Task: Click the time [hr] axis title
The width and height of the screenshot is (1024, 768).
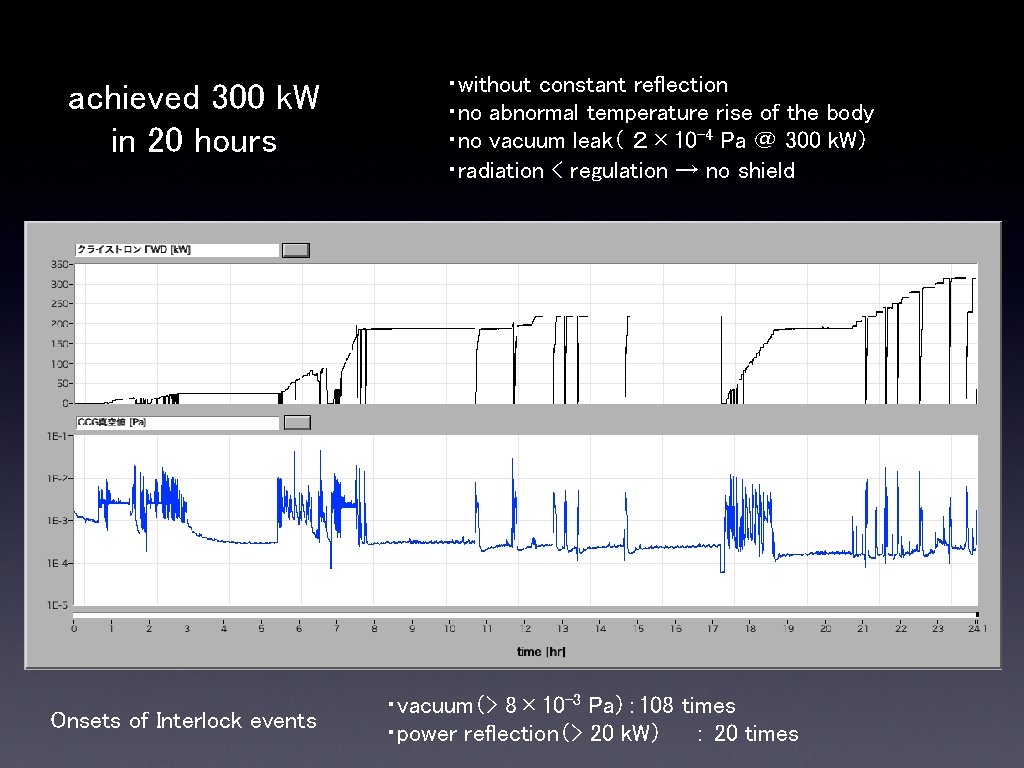Action: tap(541, 652)
